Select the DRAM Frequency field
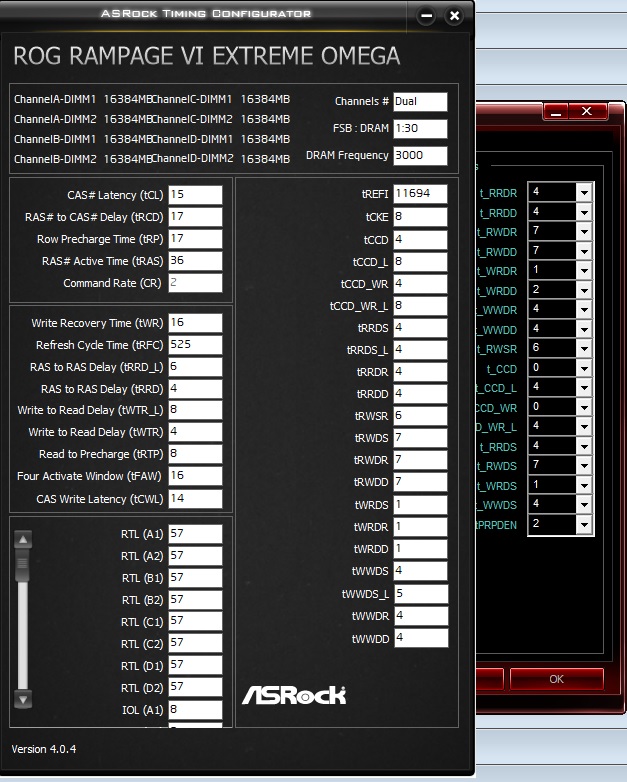This screenshot has height=782, width=627. point(420,156)
